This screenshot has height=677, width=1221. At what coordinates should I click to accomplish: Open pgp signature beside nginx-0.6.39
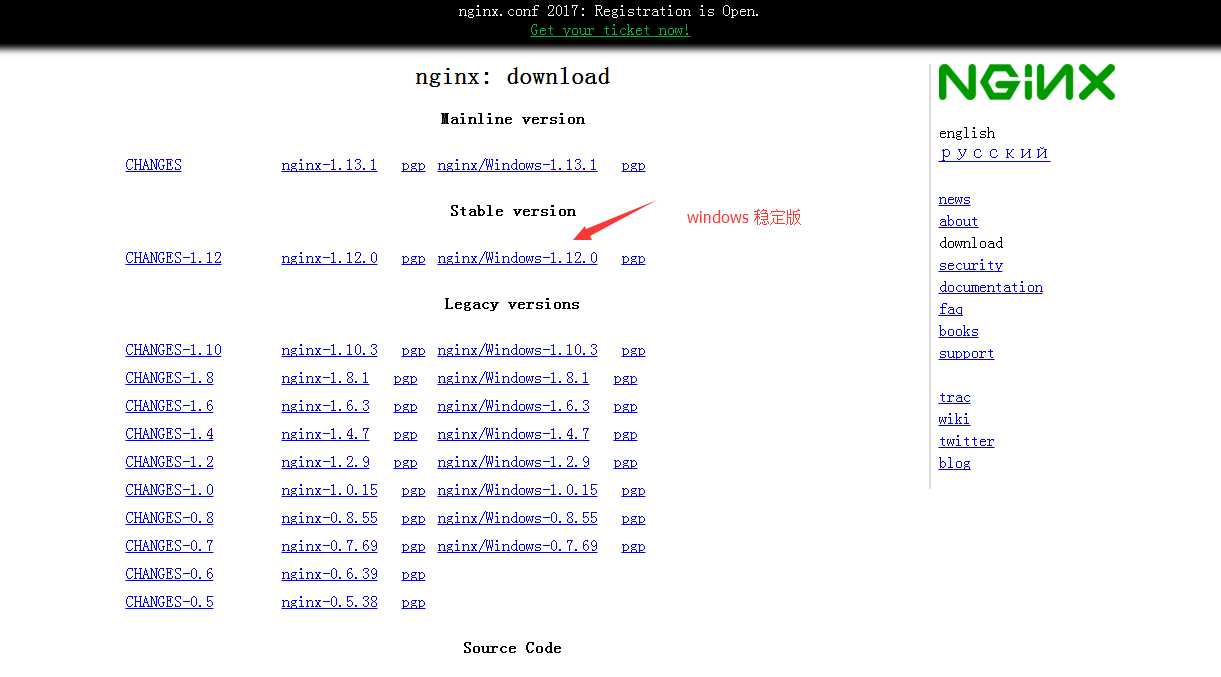[413, 575]
